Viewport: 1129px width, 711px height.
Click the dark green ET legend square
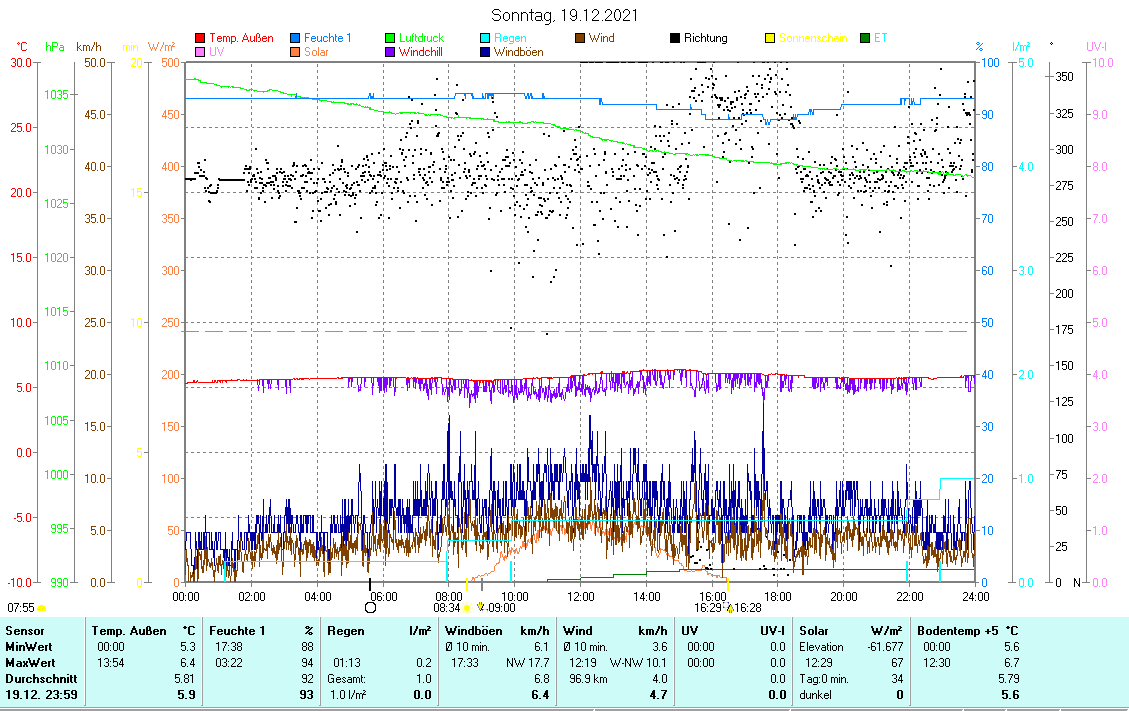865,39
